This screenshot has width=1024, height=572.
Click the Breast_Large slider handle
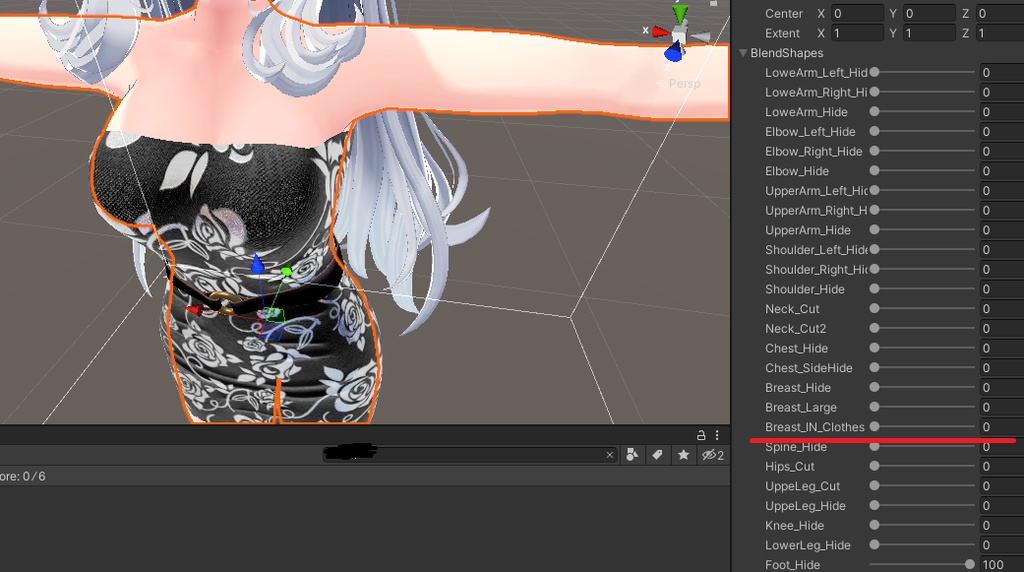[874, 407]
